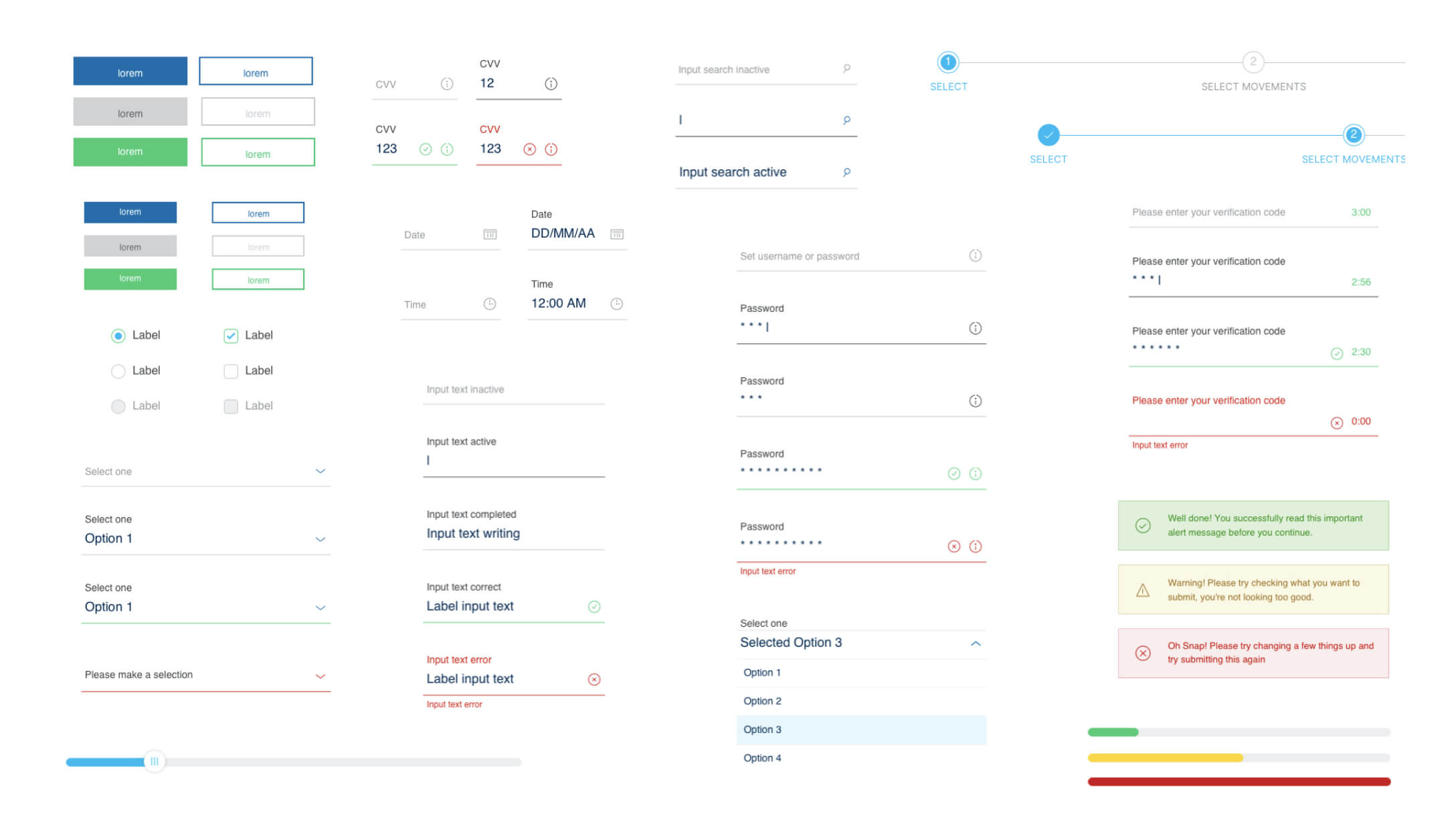The height and width of the screenshot is (824, 1456).
Task: Click step 2 circle in the first stepper
Action: tap(1253, 62)
